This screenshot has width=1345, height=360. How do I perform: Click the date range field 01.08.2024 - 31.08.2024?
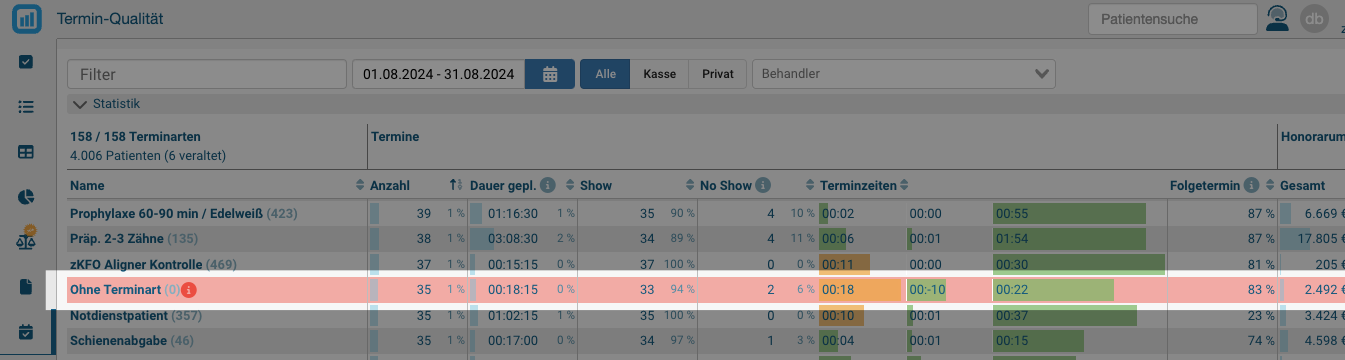438,74
